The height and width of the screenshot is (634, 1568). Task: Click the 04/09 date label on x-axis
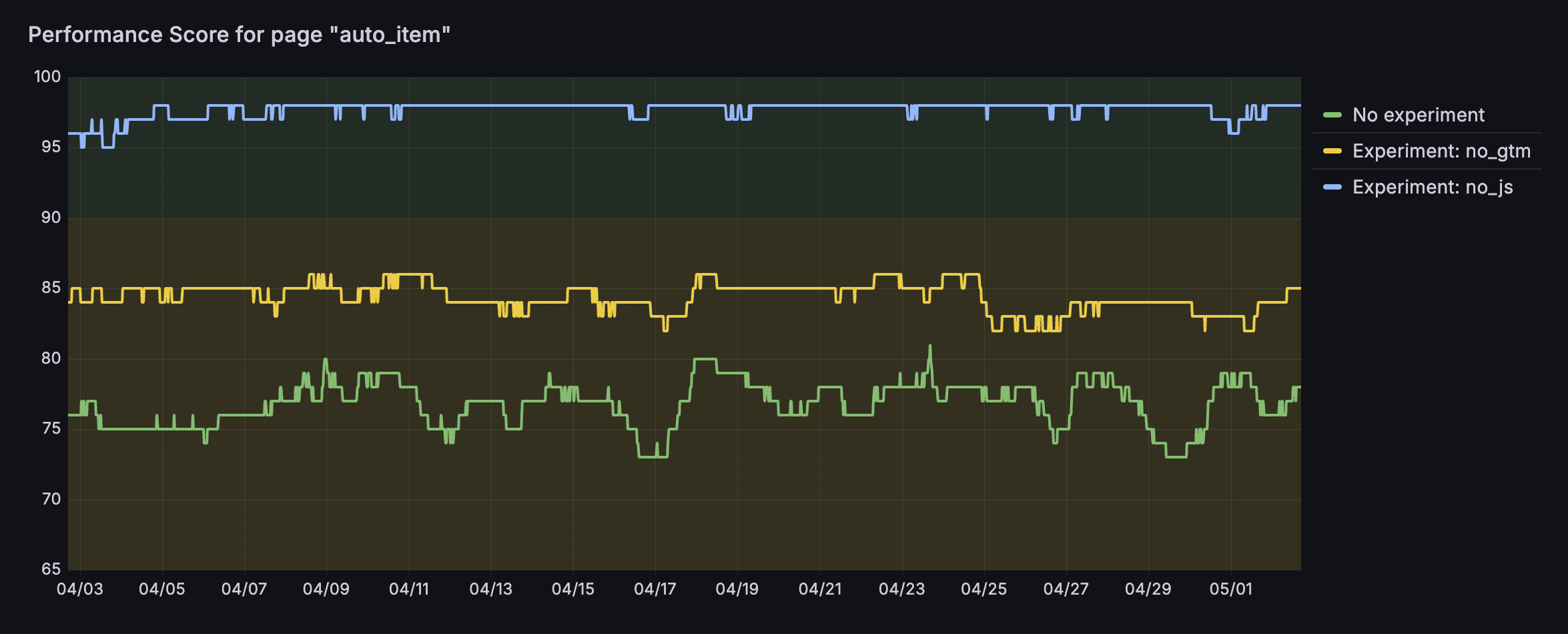tap(326, 589)
